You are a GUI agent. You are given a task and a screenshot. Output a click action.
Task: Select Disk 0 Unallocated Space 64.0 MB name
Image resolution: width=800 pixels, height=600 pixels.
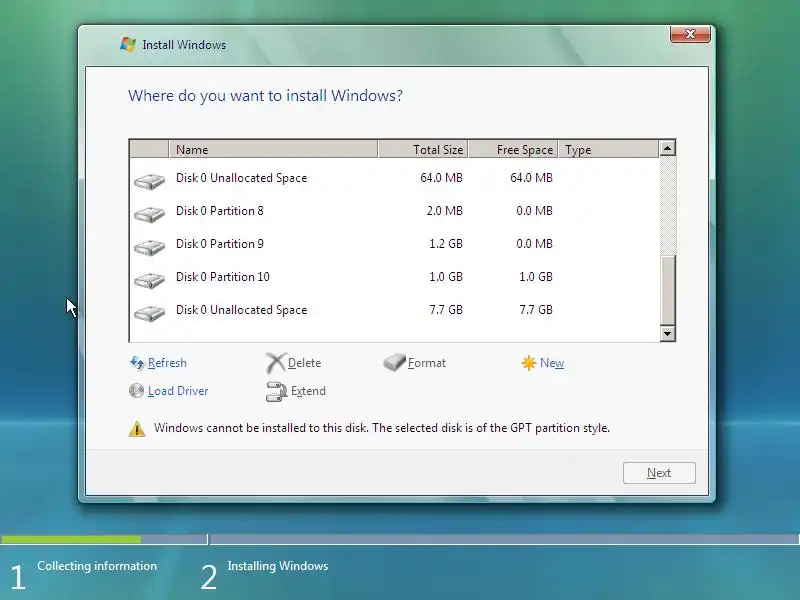pyautogui.click(x=241, y=178)
